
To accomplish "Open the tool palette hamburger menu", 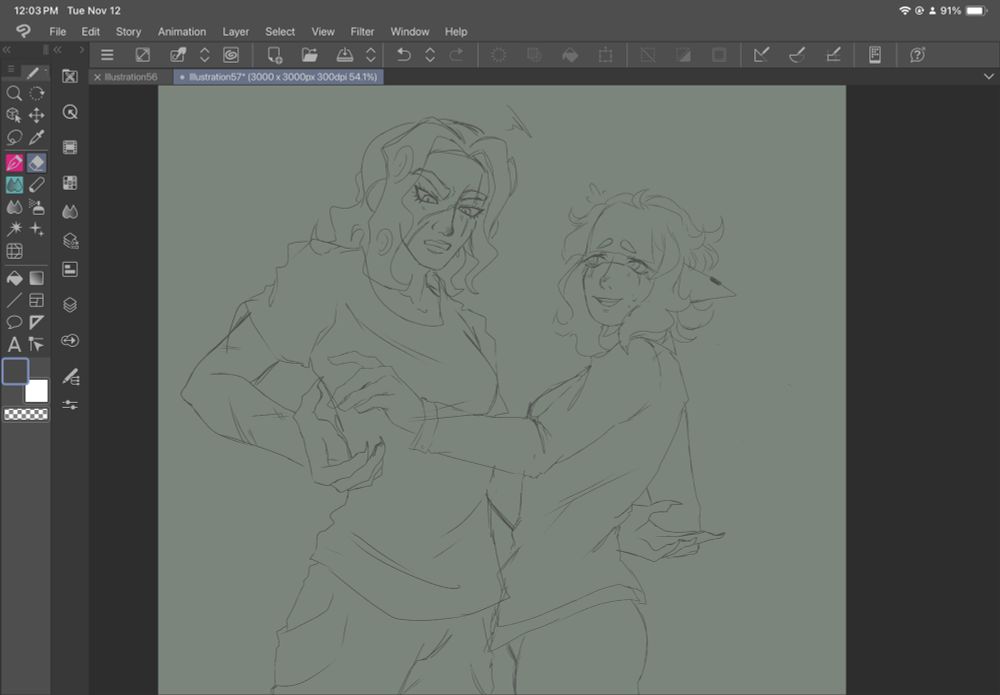I will (x=11, y=69).
